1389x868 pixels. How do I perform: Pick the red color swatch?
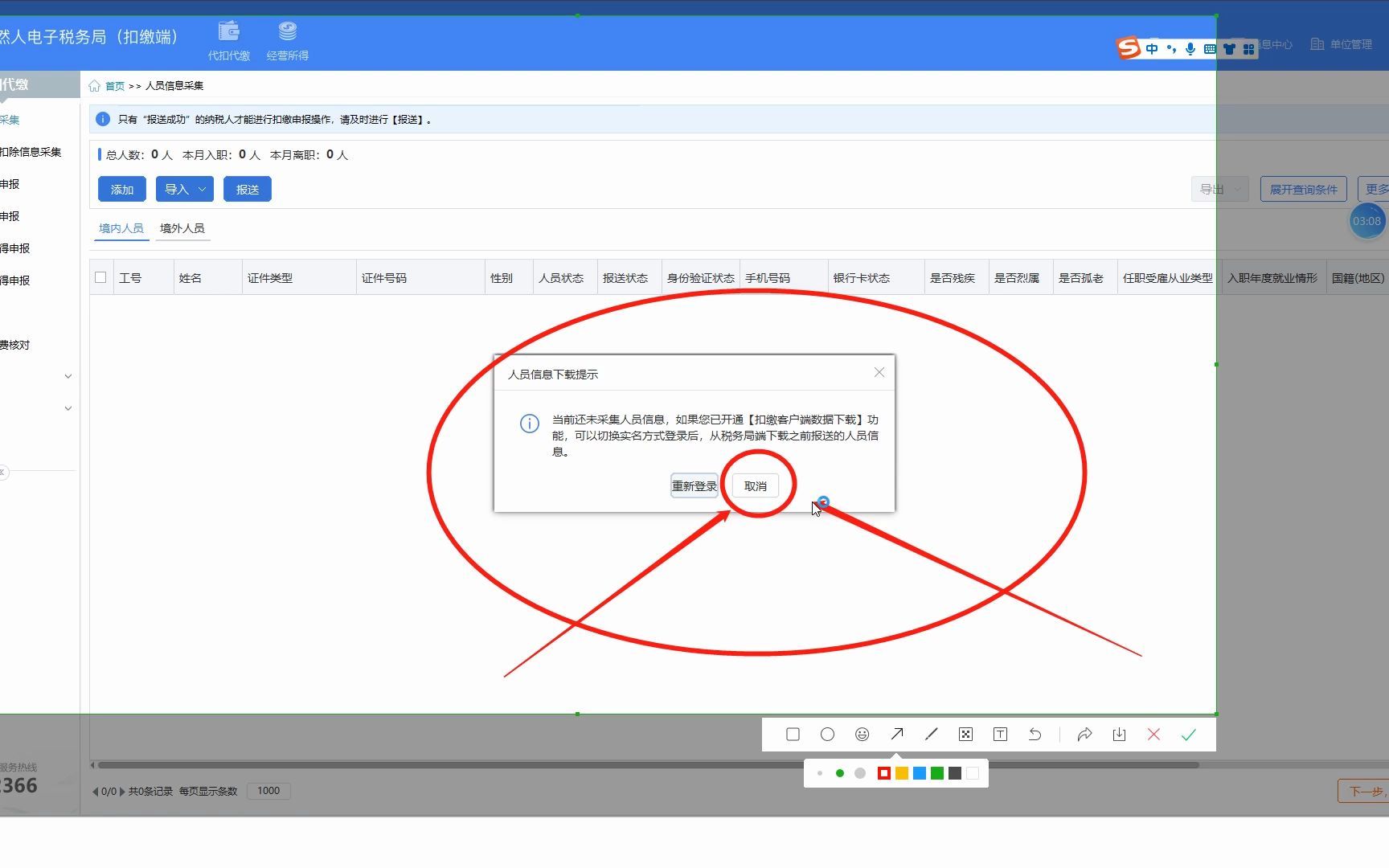pyautogui.click(x=884, y=773)
